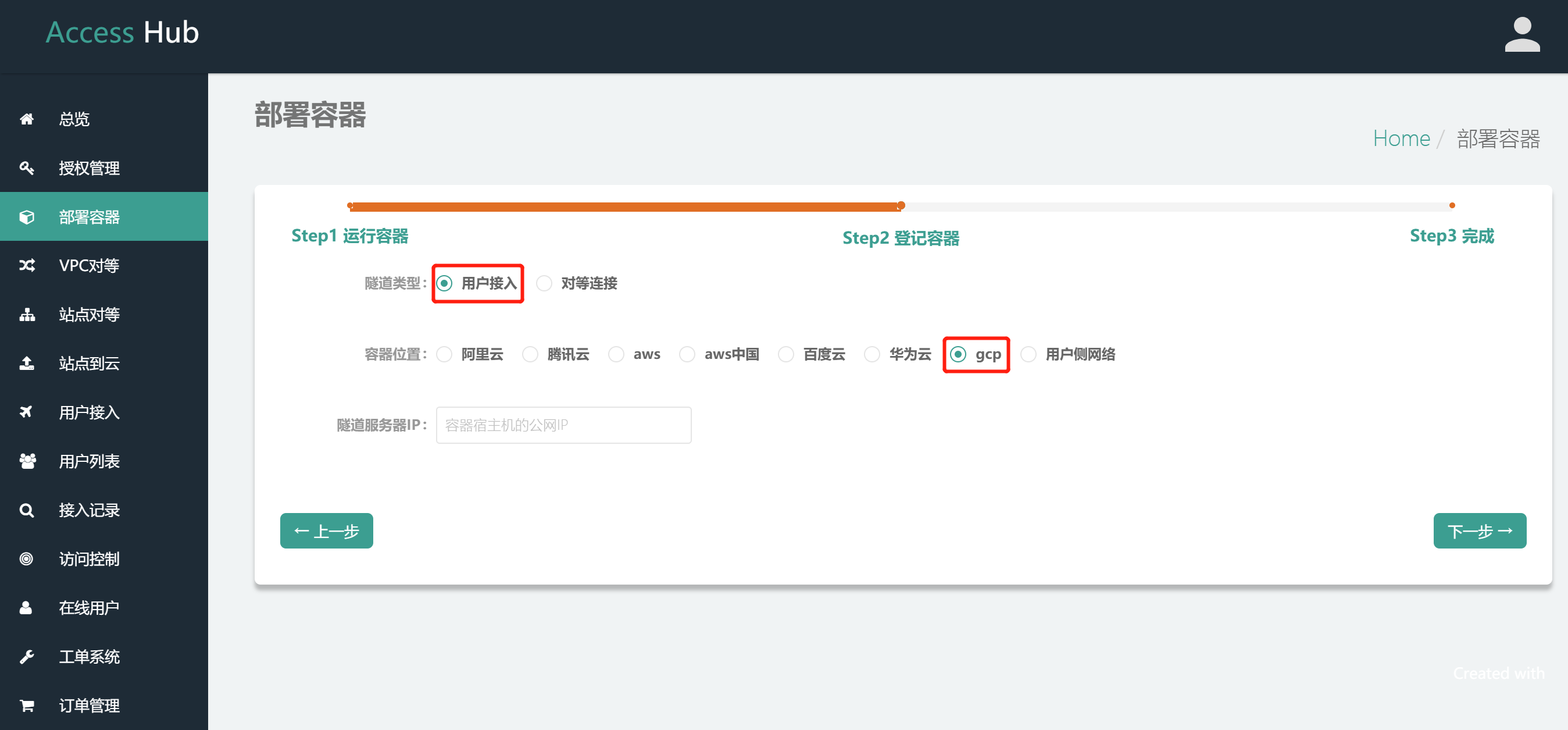Image resolution: width=1568 pixels, height=730 pixels.
Task: Click the 下一步 next button
Action: coord(1479,531)
